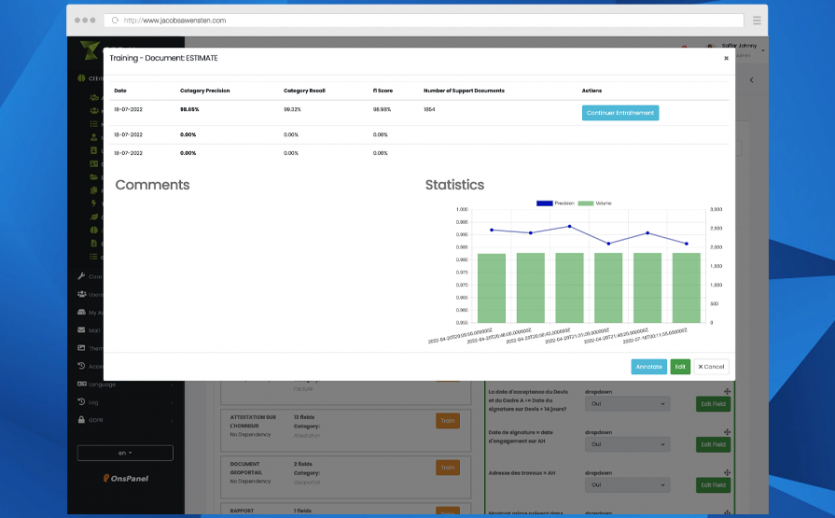Click the OnsPanel brand logo in sidebar footer
The height and width of the screenshot is (518, 835).
pyautogui.click(x=126, y=478)
